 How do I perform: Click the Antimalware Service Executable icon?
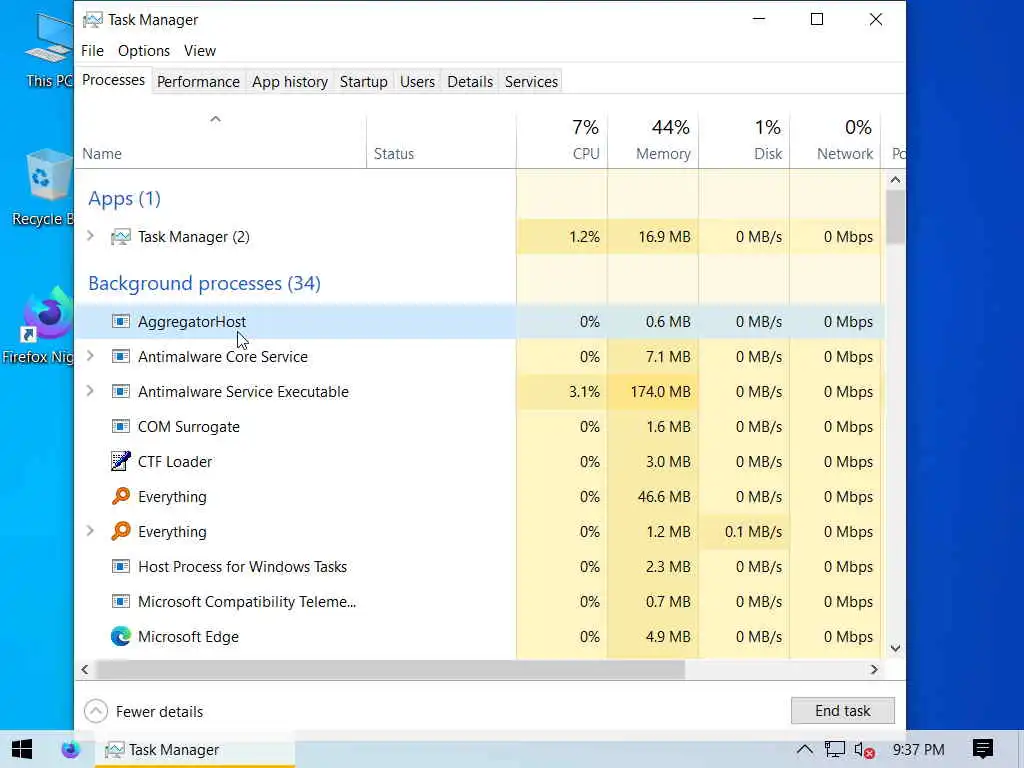point(121,391)
